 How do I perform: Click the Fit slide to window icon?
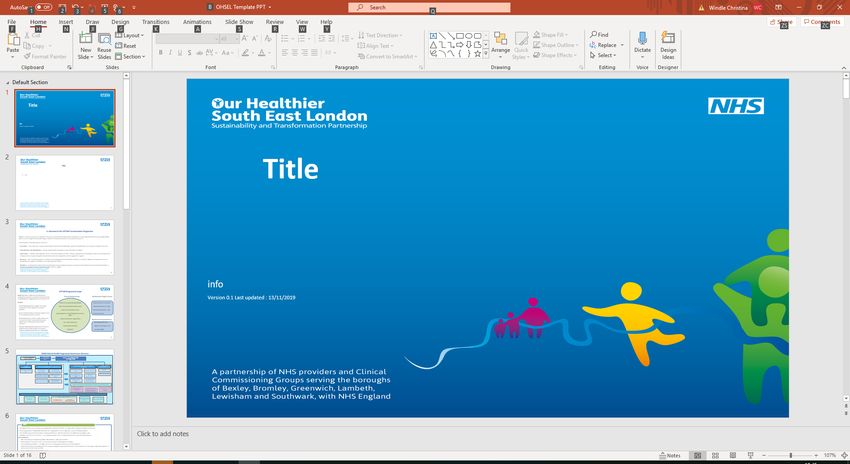pos(843,455)
